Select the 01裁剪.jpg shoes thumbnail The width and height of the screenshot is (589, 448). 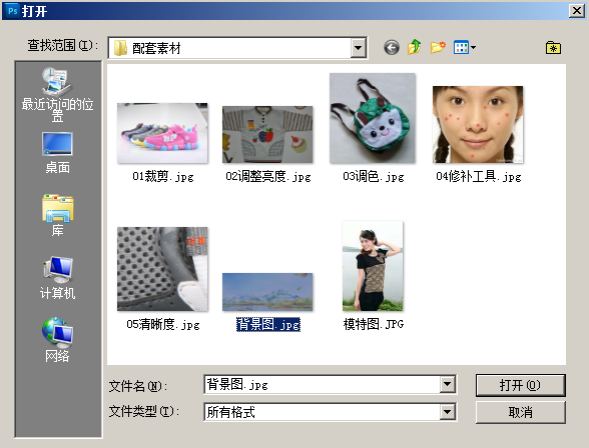pyautogui.click(x=162, y=133)
